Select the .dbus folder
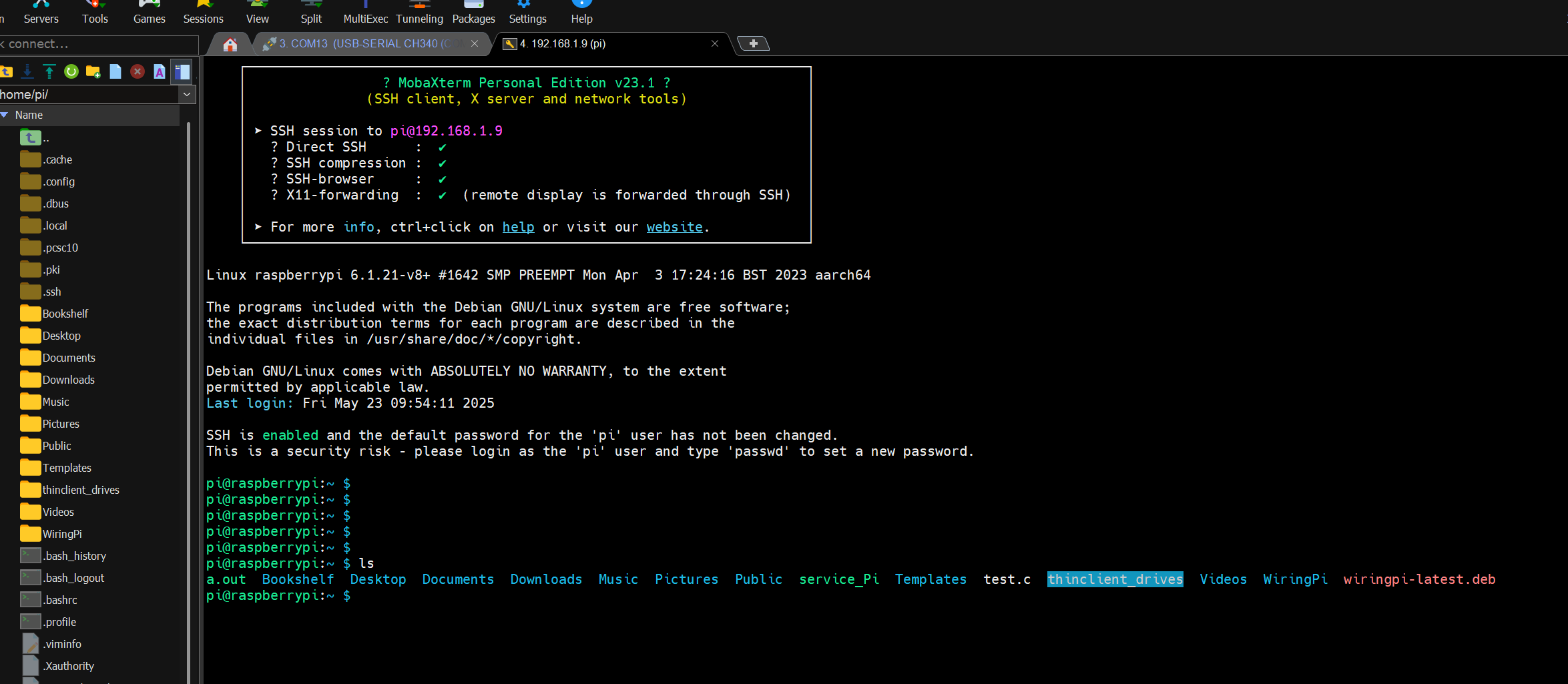This screenshot has height=684, width=1568. point(45,204)
